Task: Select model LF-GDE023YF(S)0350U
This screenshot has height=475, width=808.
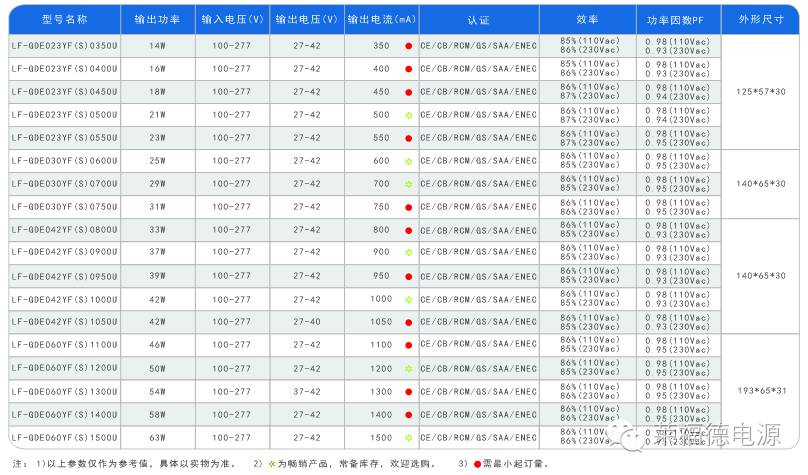Action: (64, 46)
